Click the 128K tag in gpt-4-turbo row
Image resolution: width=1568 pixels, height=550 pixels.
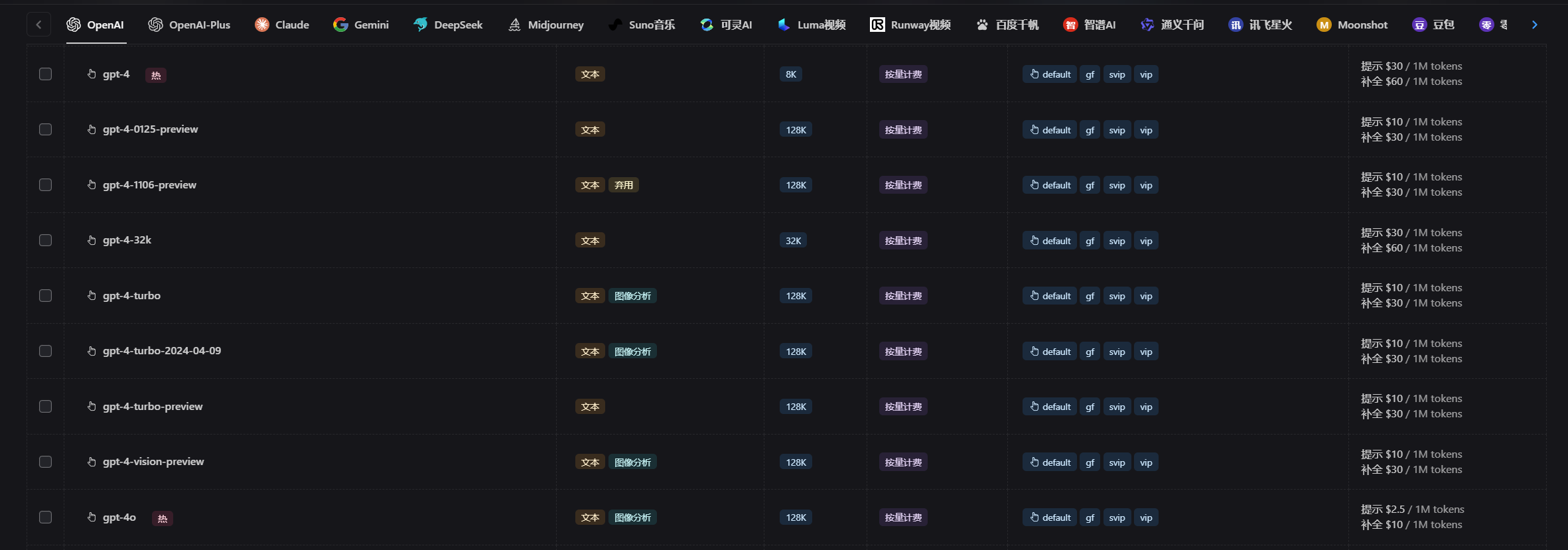796,296
